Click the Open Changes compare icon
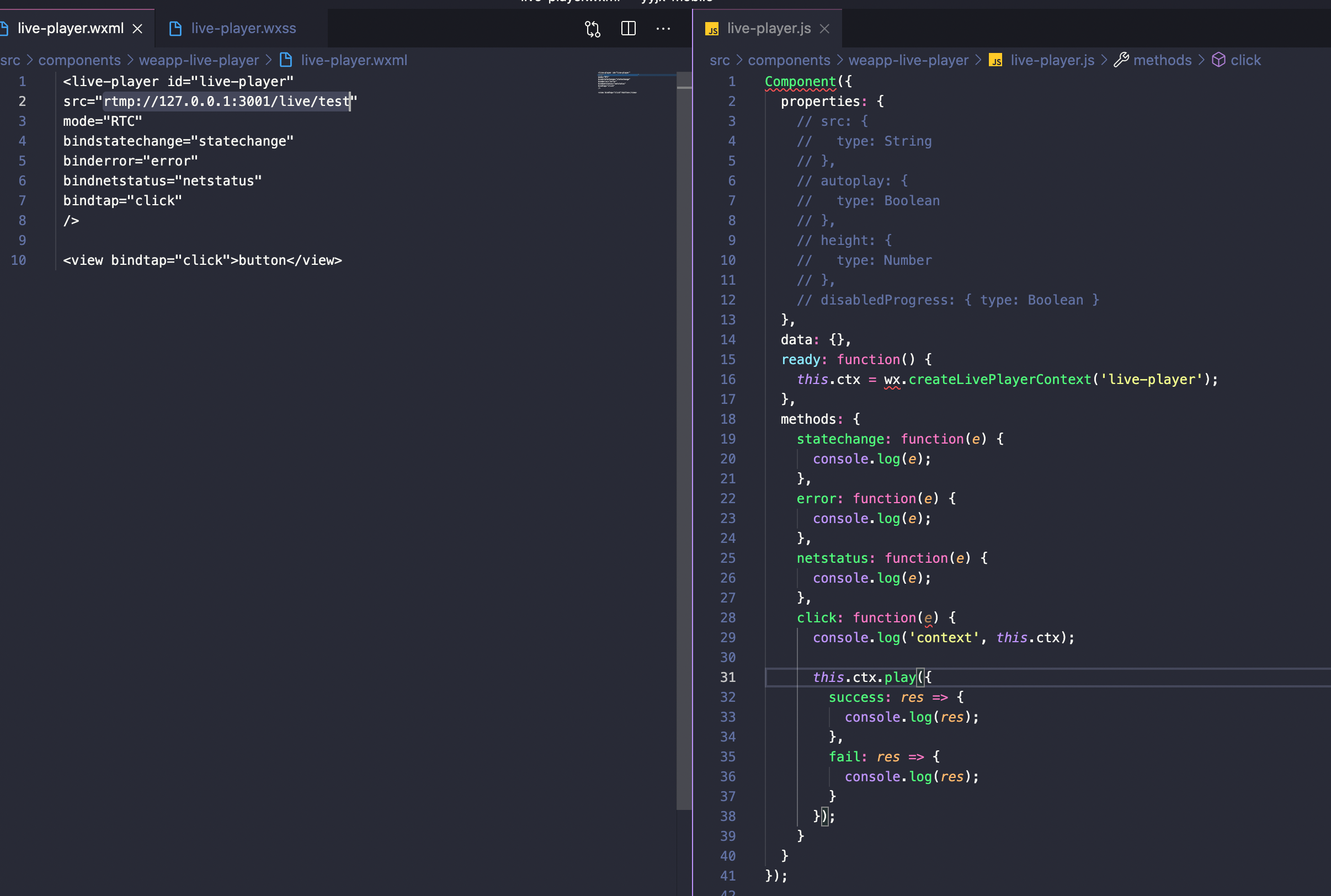 coord(593,29)
